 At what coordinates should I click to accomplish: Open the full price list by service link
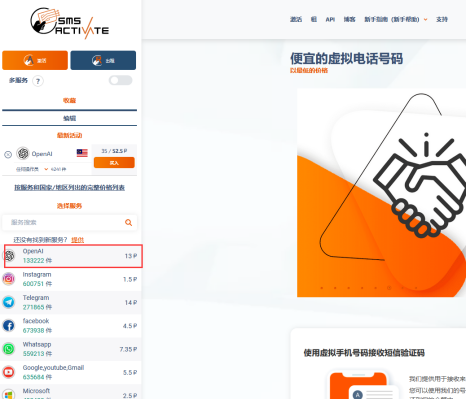(x=69, y=188)
